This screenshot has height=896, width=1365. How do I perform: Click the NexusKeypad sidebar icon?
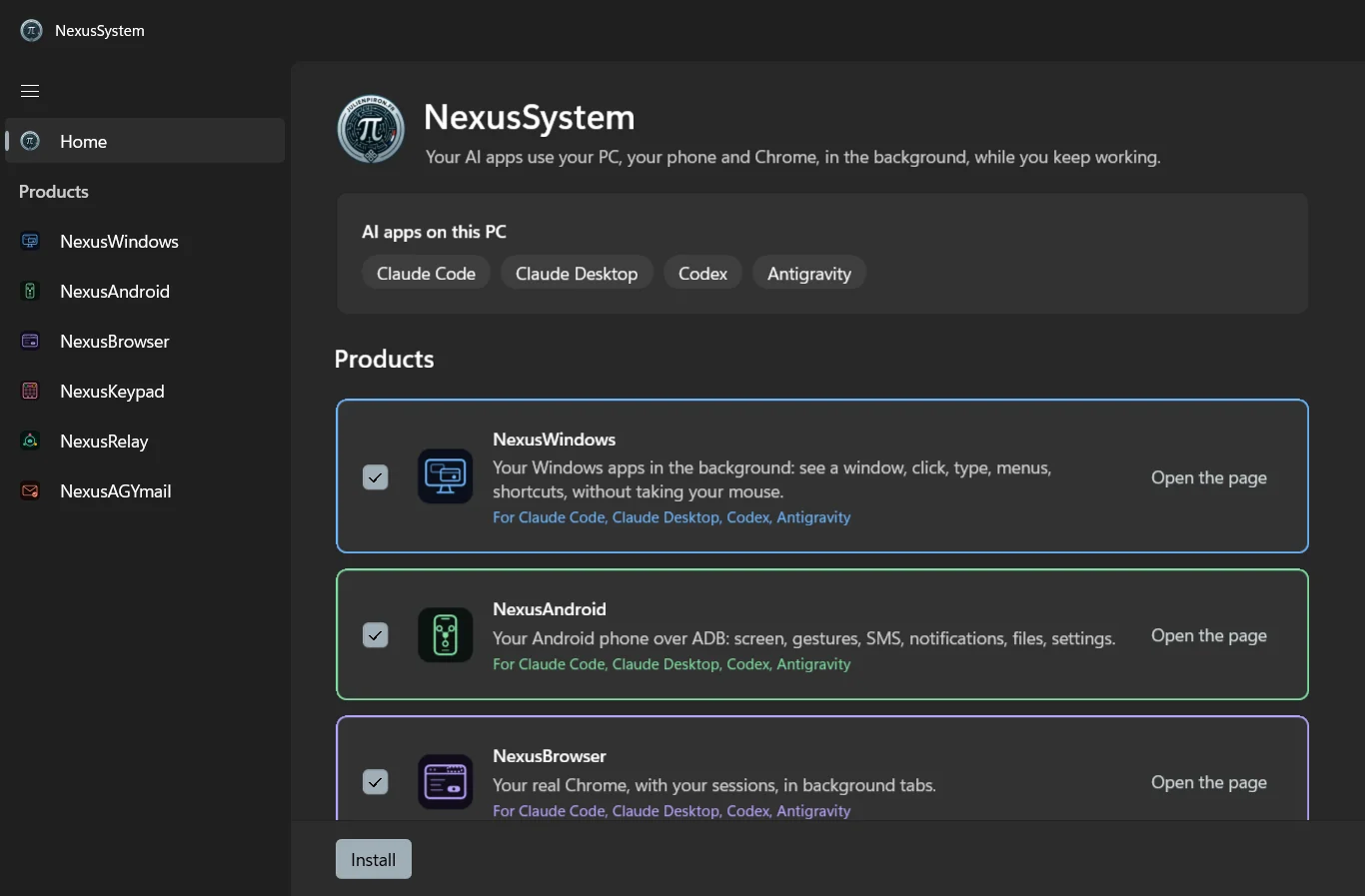[31, 391]
